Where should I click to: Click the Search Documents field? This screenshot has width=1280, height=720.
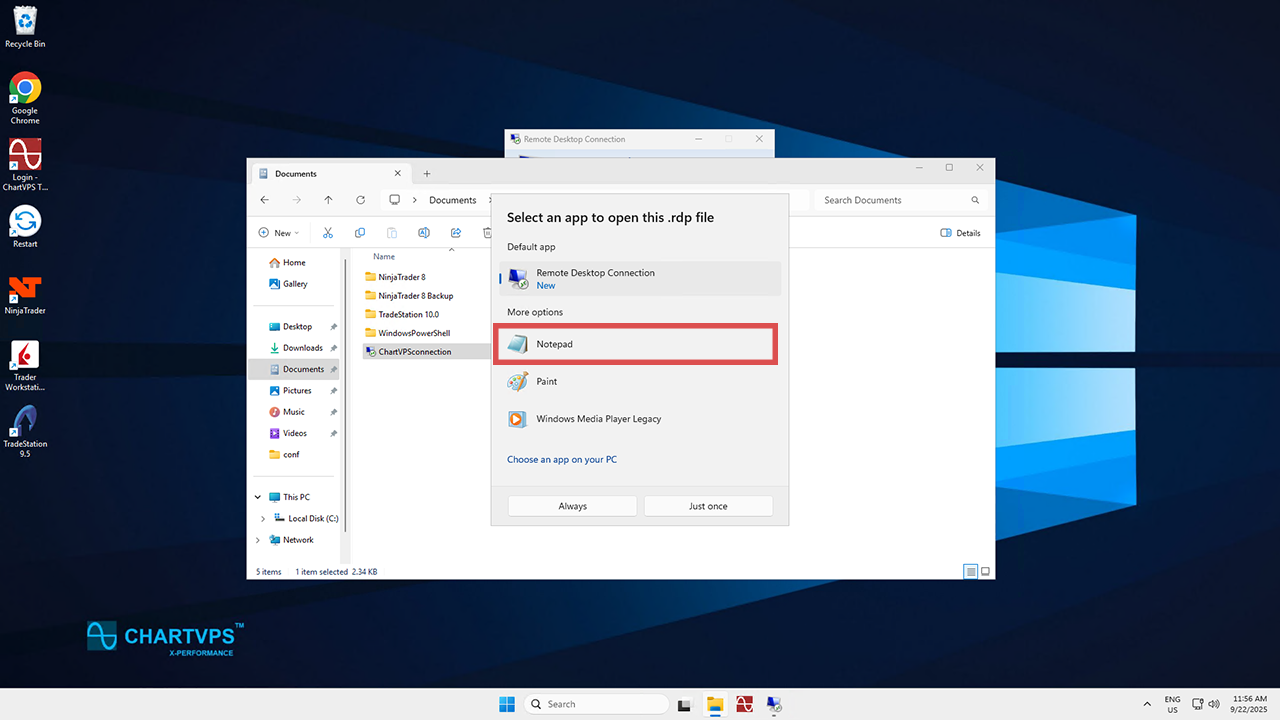coord(895,200)
